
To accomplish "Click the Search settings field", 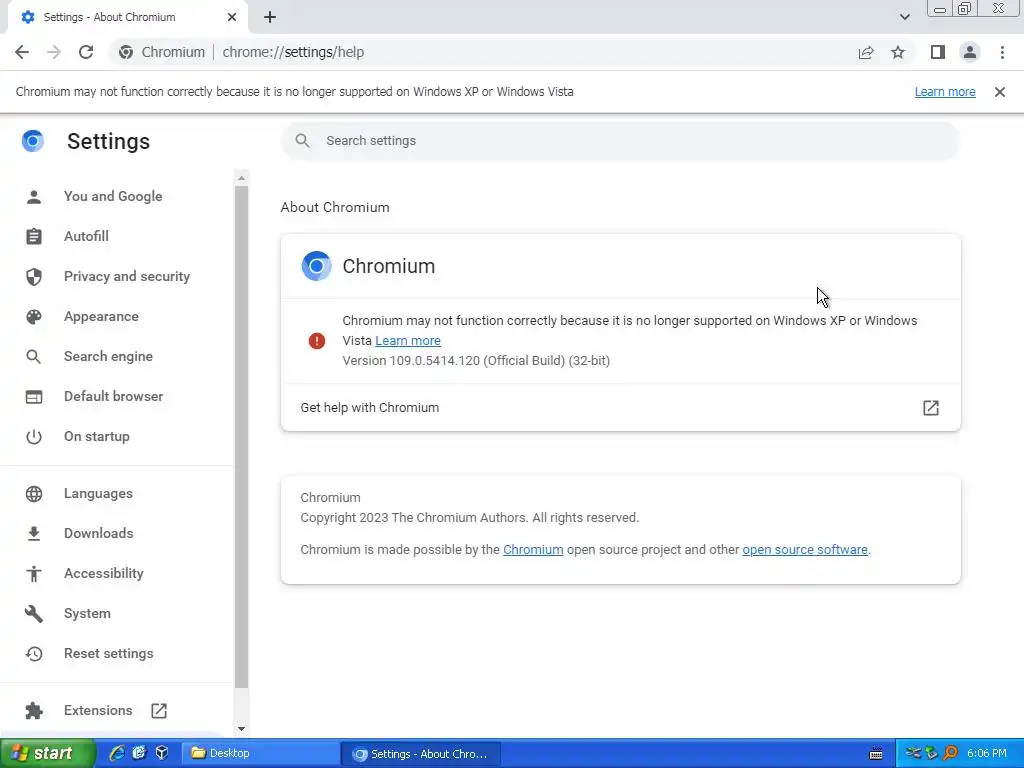I will pos(620,140).
